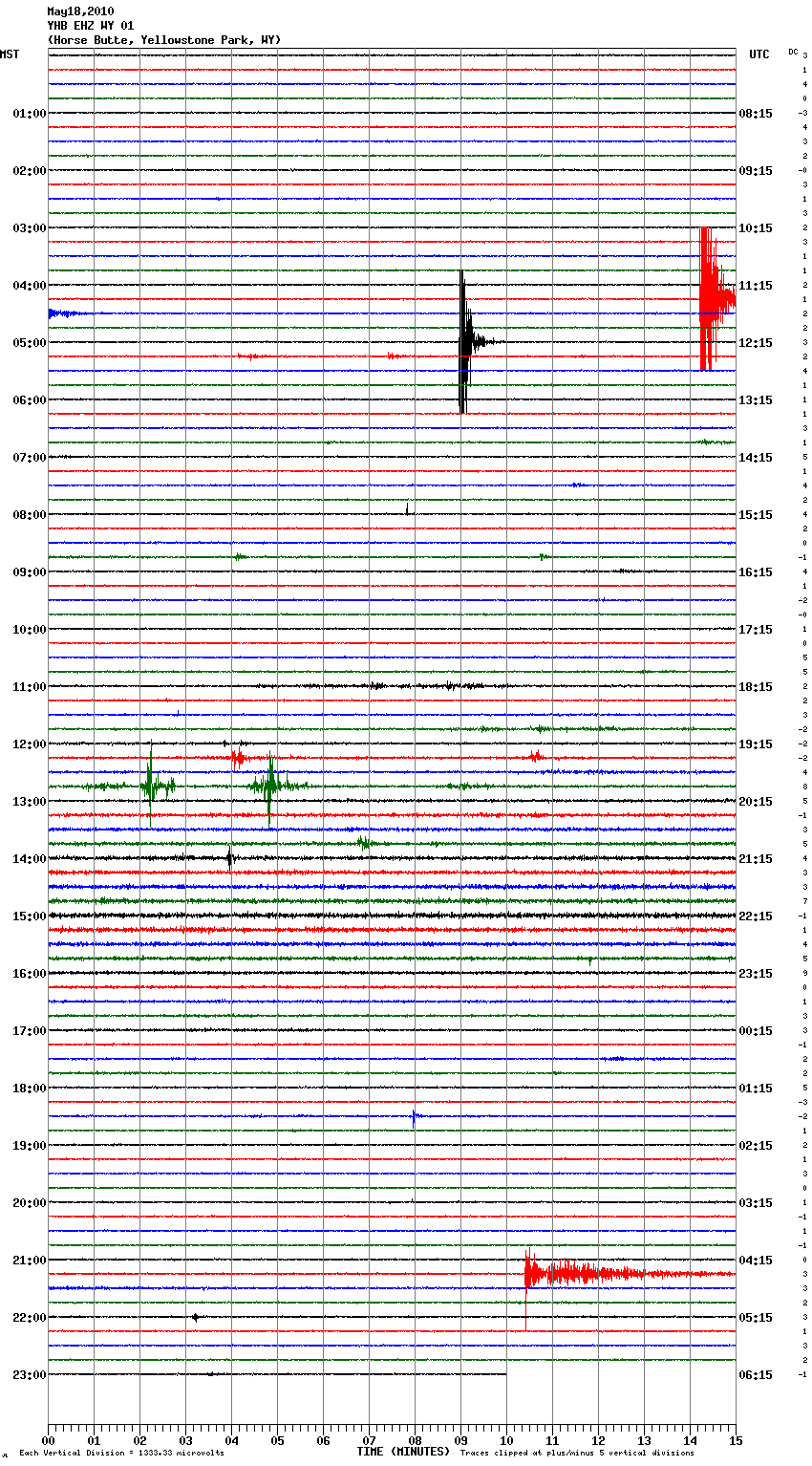This screenshot has height=1466, width=812.
Task: Click the 19:15 UTC time label
Action: pos(756,744)
